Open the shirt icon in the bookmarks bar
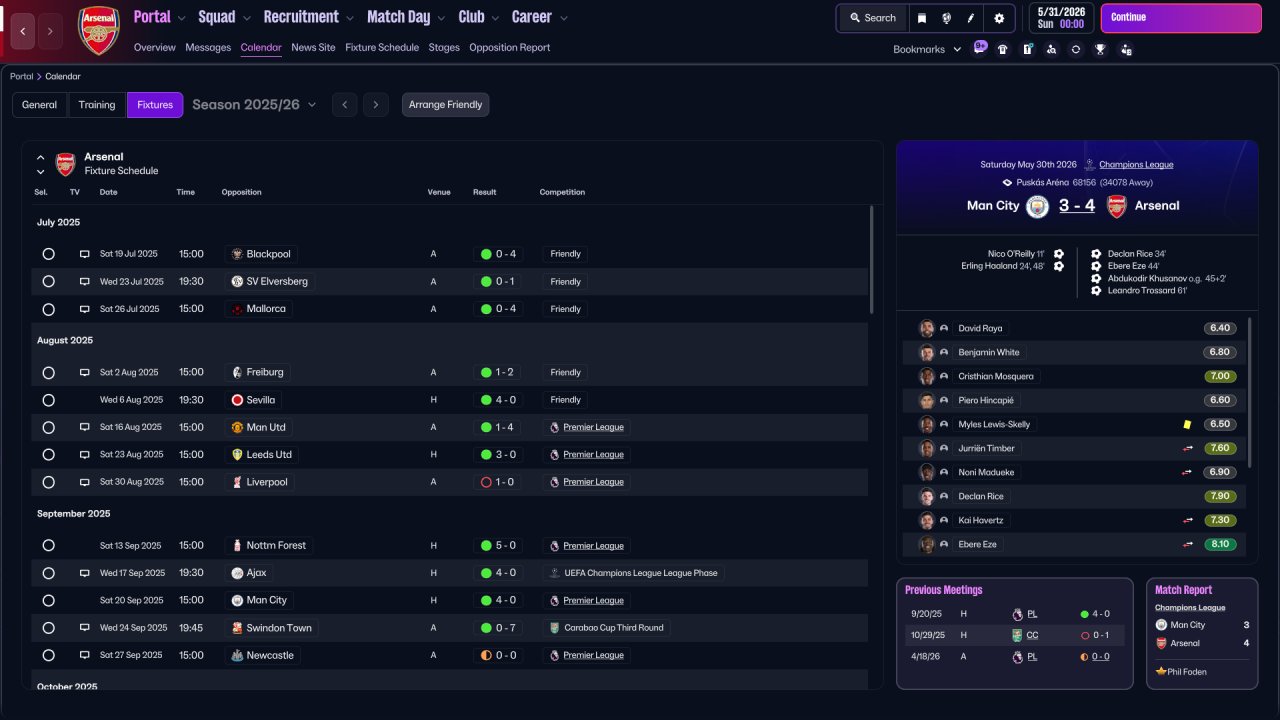Screen dimensions: 1280x720 (1003, 49)
